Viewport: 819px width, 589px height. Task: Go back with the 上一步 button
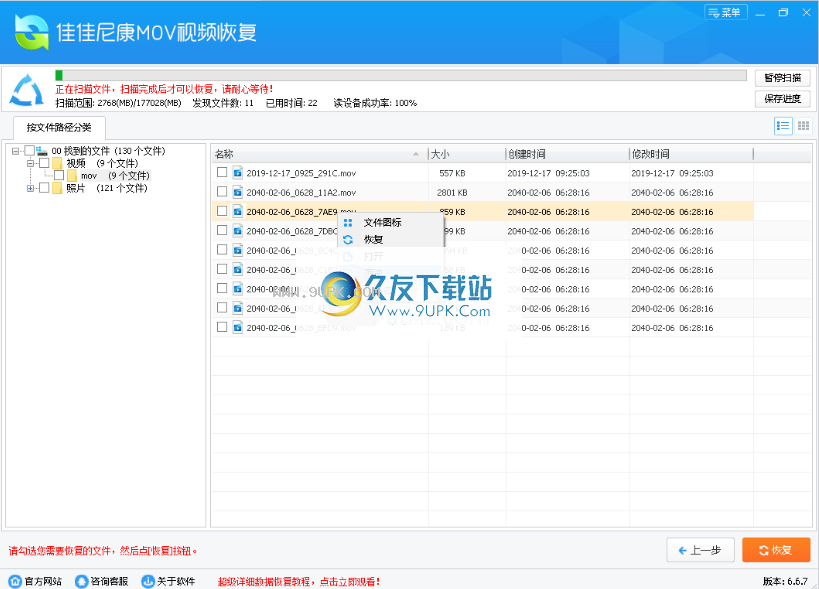point(700,550)
